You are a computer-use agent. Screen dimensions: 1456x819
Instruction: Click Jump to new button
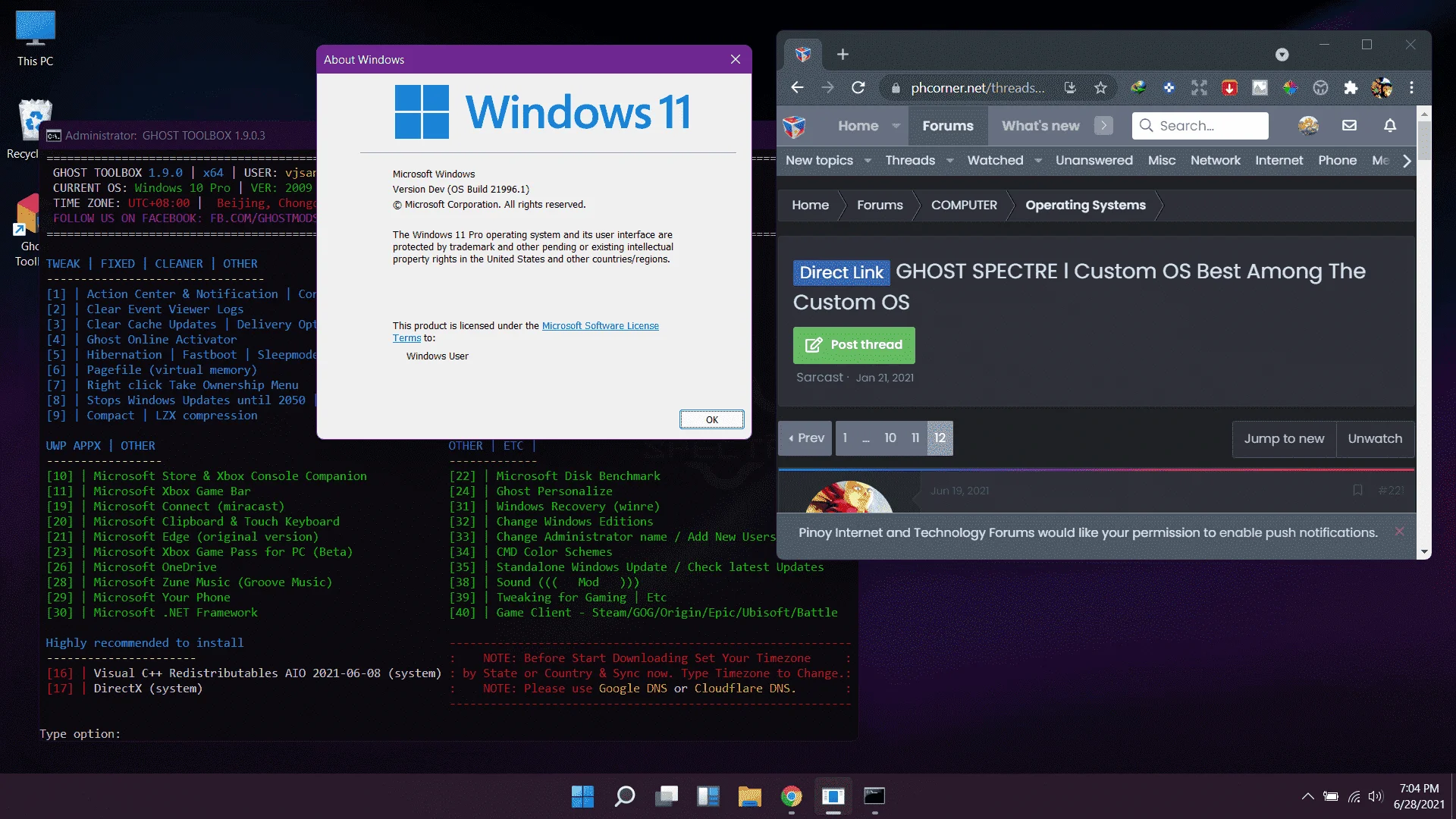pos(1284,439)
